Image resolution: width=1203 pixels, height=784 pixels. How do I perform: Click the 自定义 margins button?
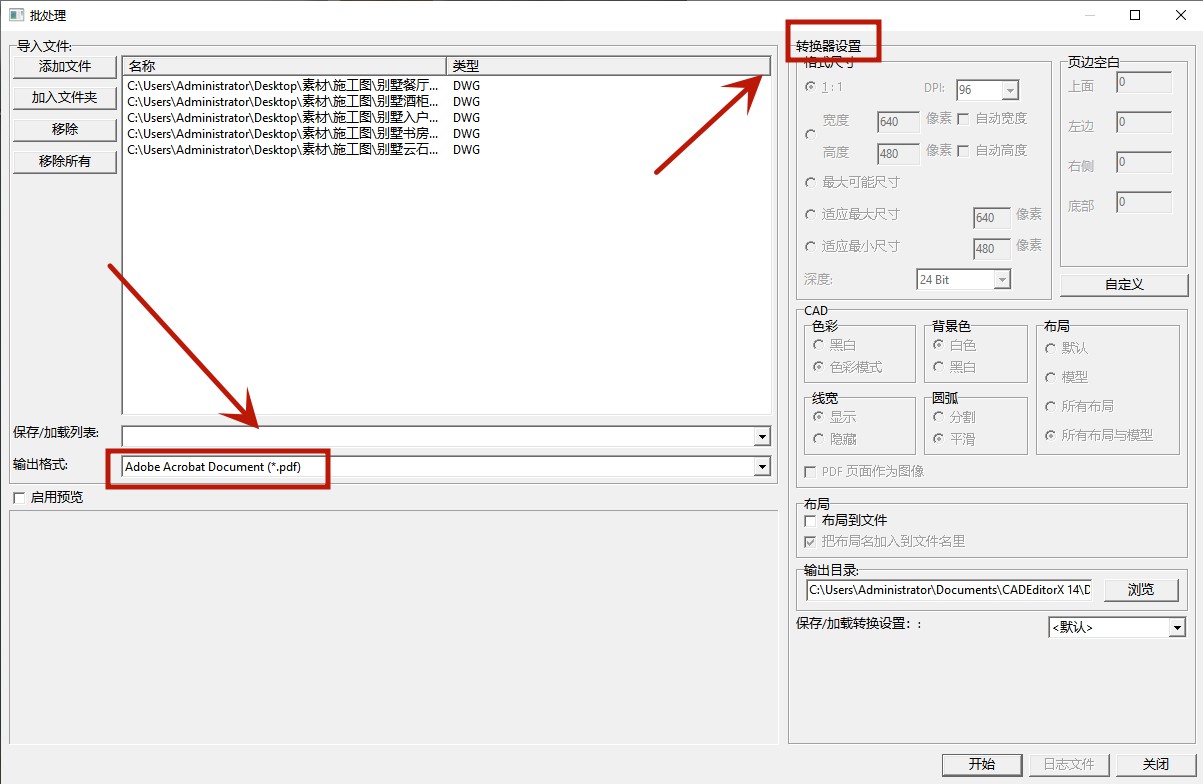click(x=1124, y=284)
